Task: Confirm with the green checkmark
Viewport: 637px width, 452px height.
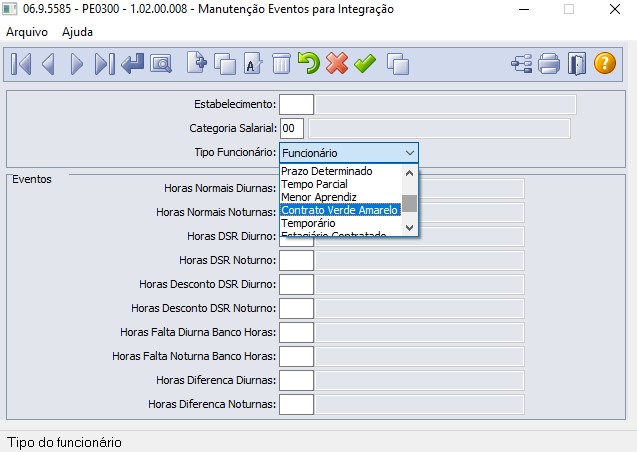Action: [x=365, y=64]
